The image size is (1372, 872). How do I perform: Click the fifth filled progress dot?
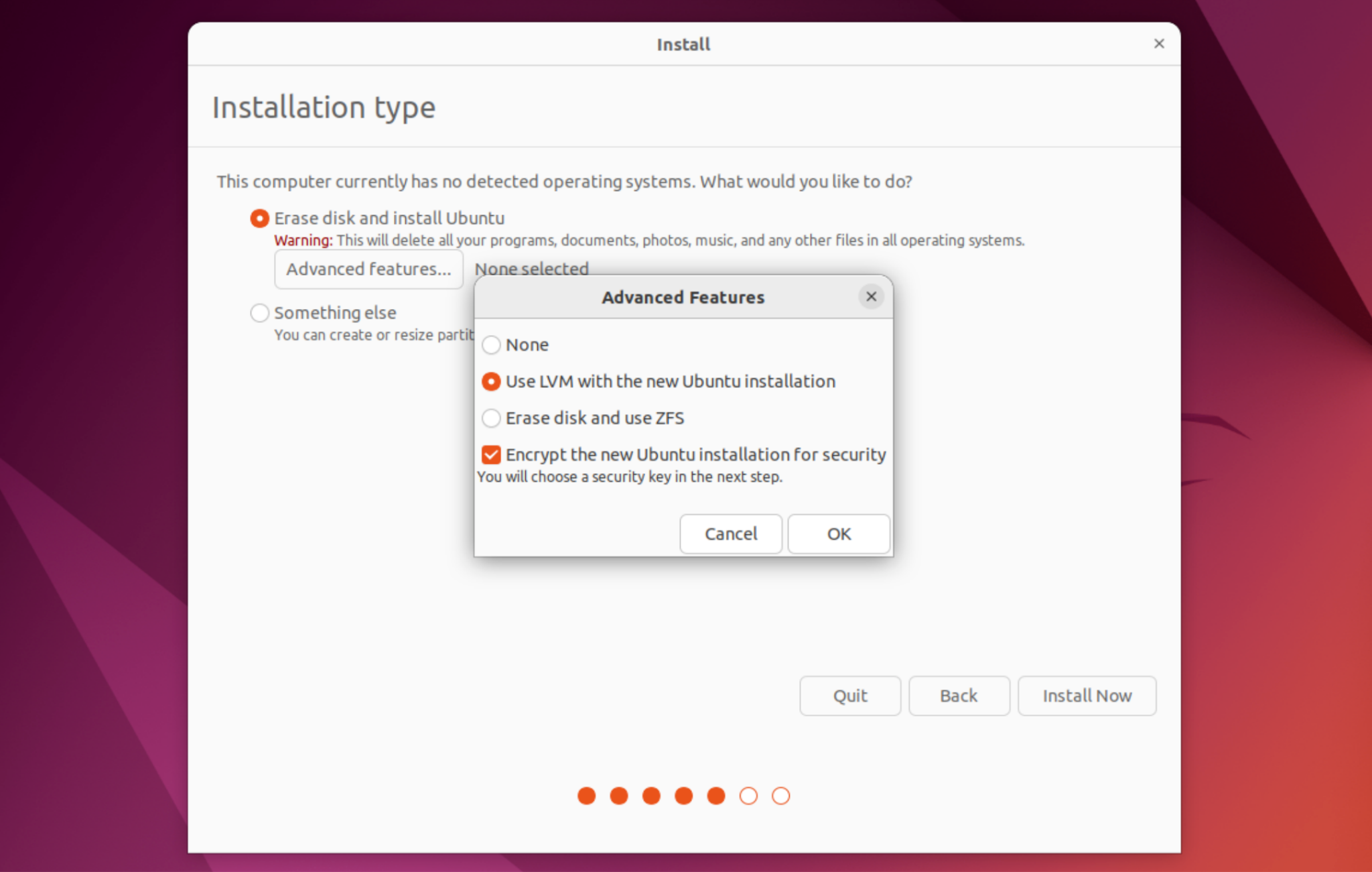point(716,796)
